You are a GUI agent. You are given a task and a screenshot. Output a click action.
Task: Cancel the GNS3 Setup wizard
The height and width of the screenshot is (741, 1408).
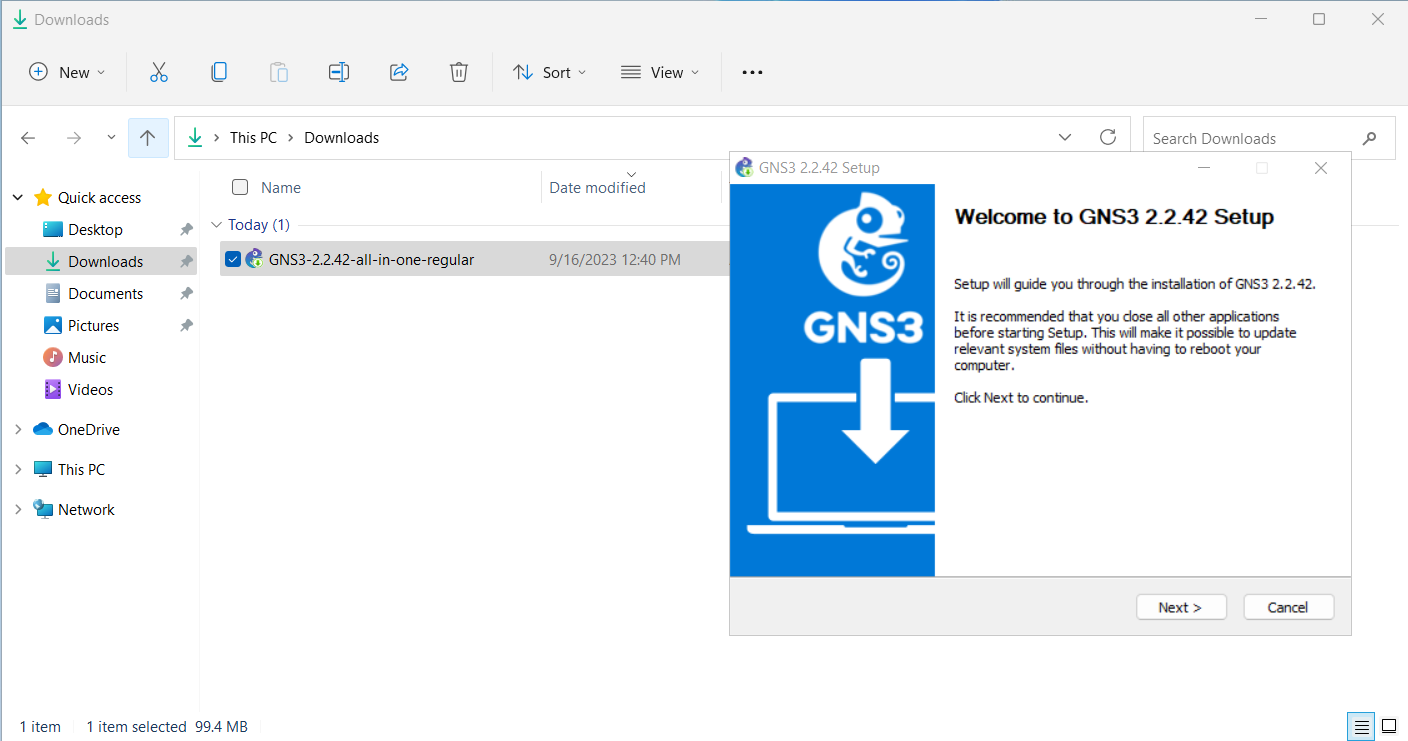pyautogui.click(x=1288, y=607)
